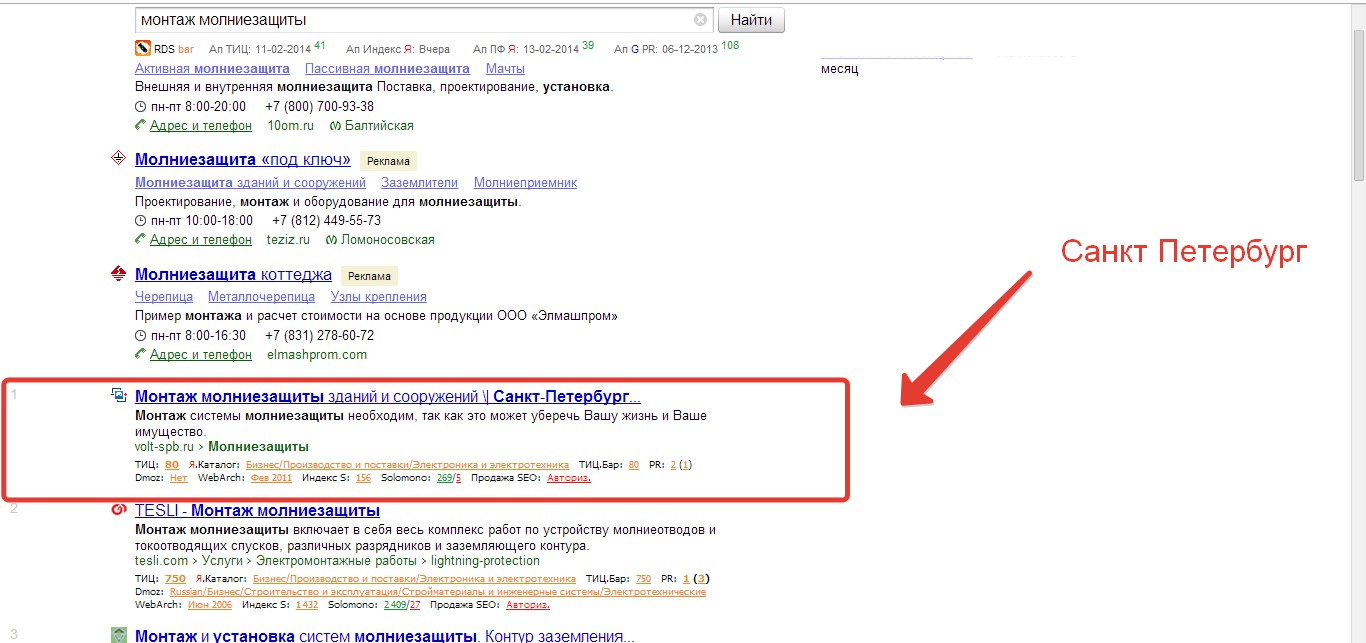Open Адрес и телефон for 10om.ru

click(x=201, y=126)
